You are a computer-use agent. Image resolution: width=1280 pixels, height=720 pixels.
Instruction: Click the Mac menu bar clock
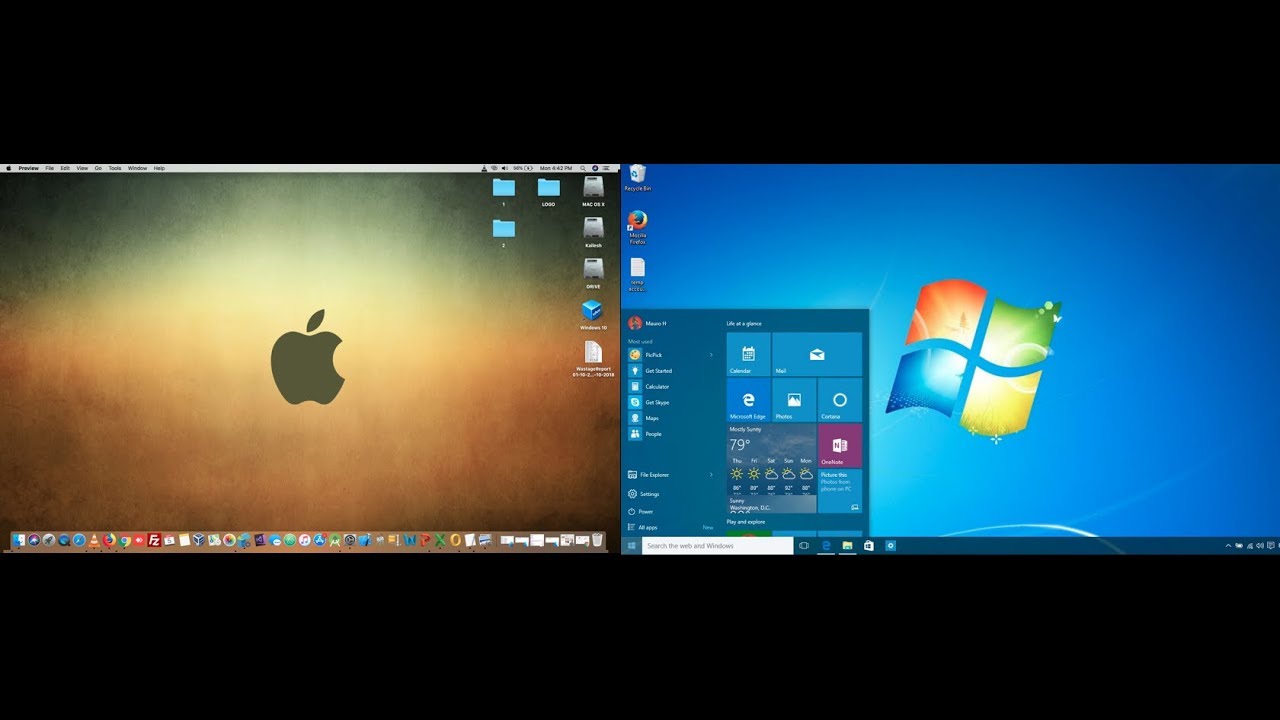(555, 168)
